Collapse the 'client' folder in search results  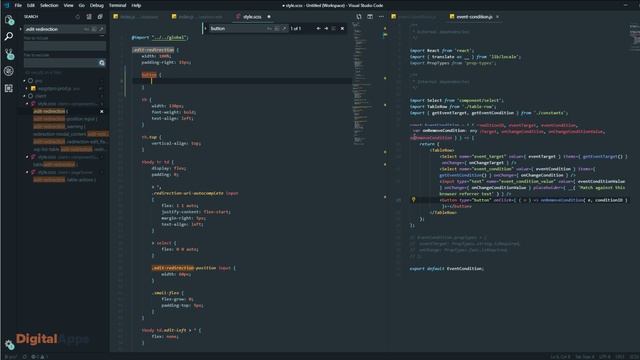25,96
